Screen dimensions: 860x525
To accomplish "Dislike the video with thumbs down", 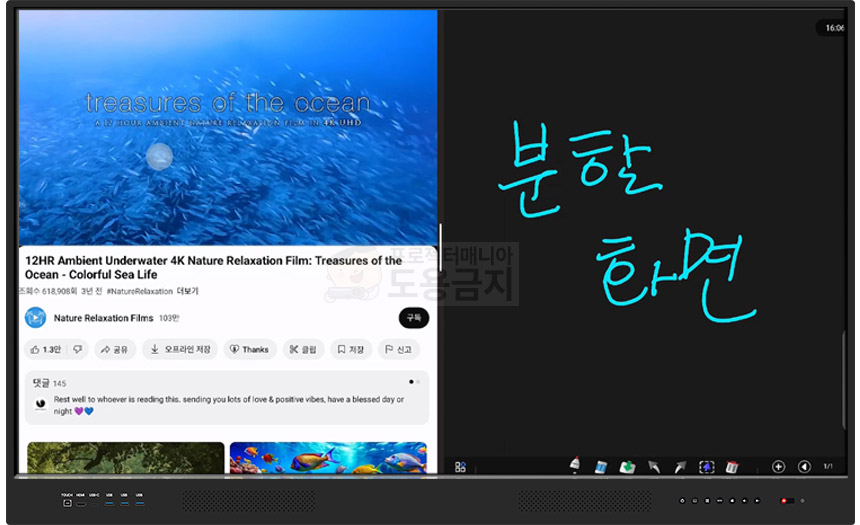I will (x=77, y=349).
